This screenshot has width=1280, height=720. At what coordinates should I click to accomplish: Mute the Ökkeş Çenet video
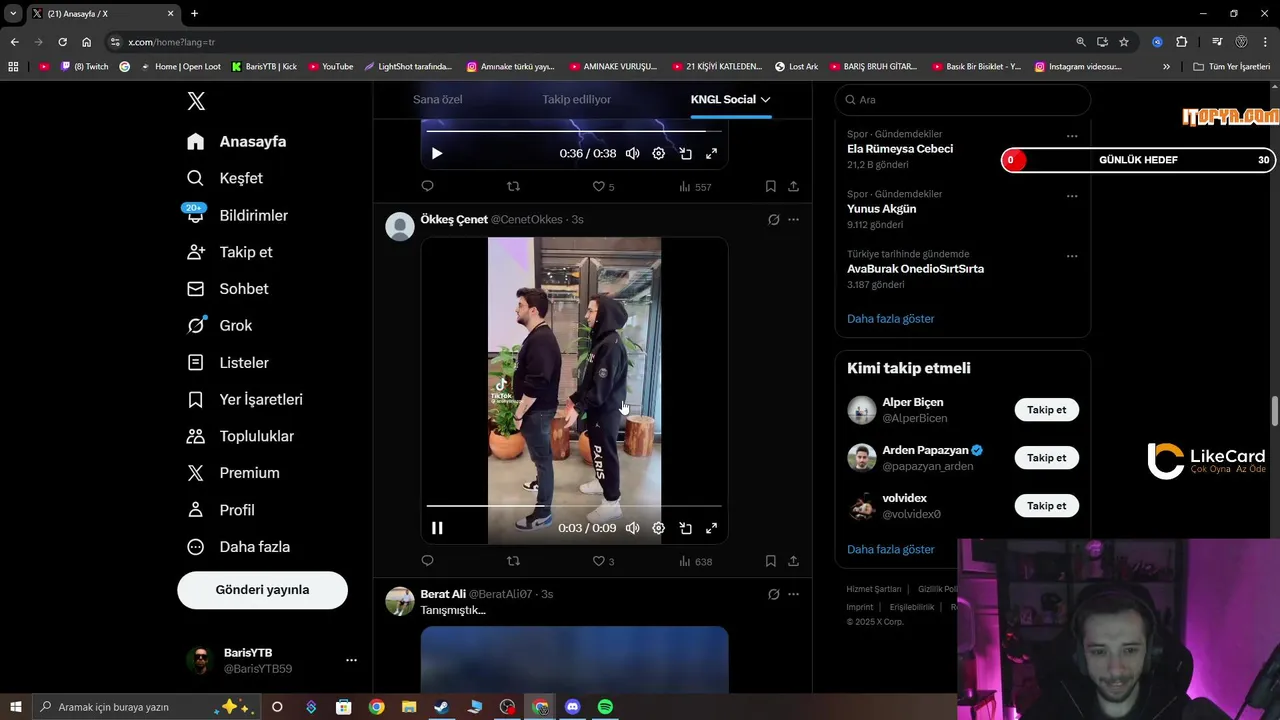click(x=632, y=528)
